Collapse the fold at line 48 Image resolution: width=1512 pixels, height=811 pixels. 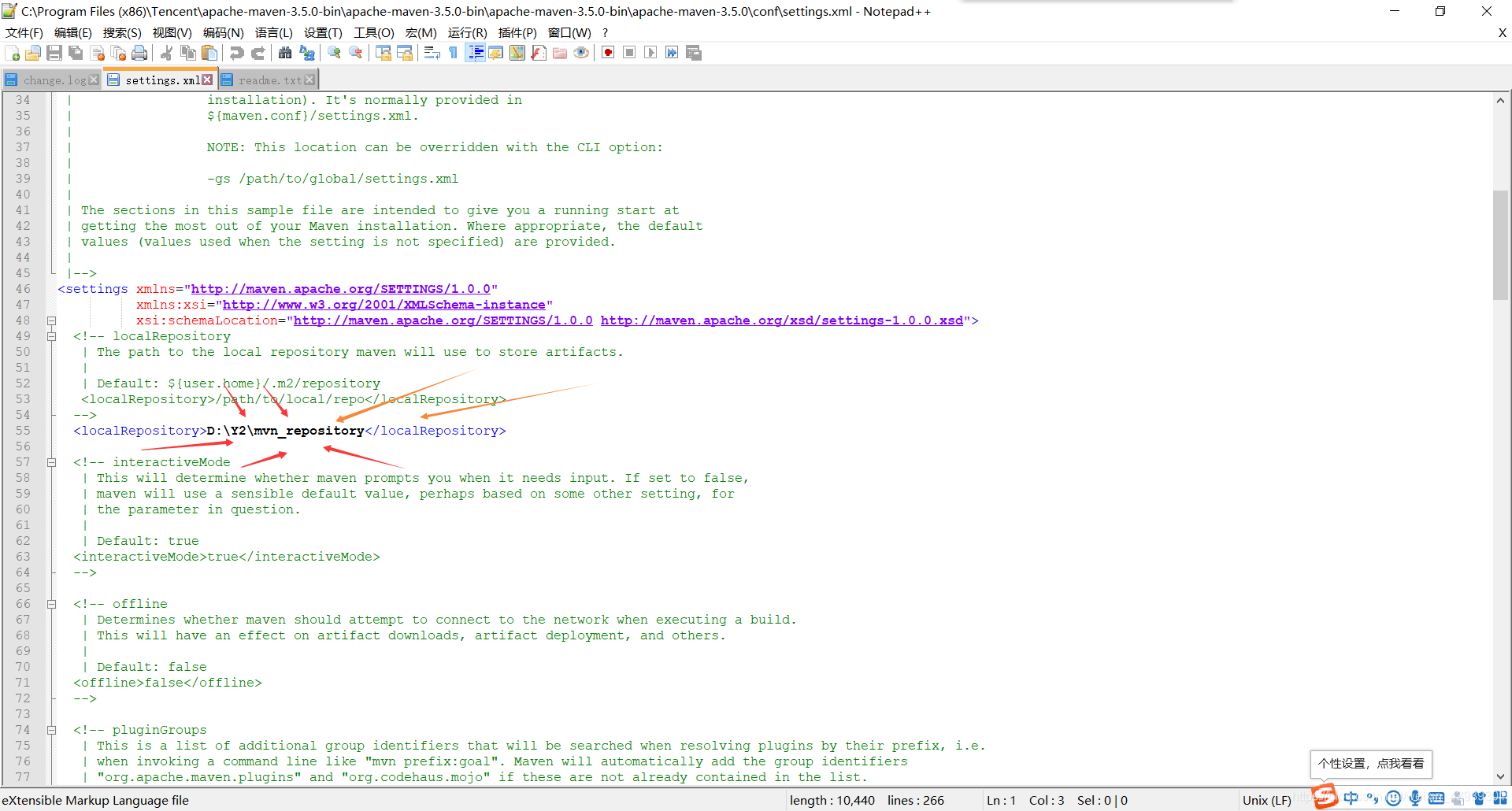[51, 320]
